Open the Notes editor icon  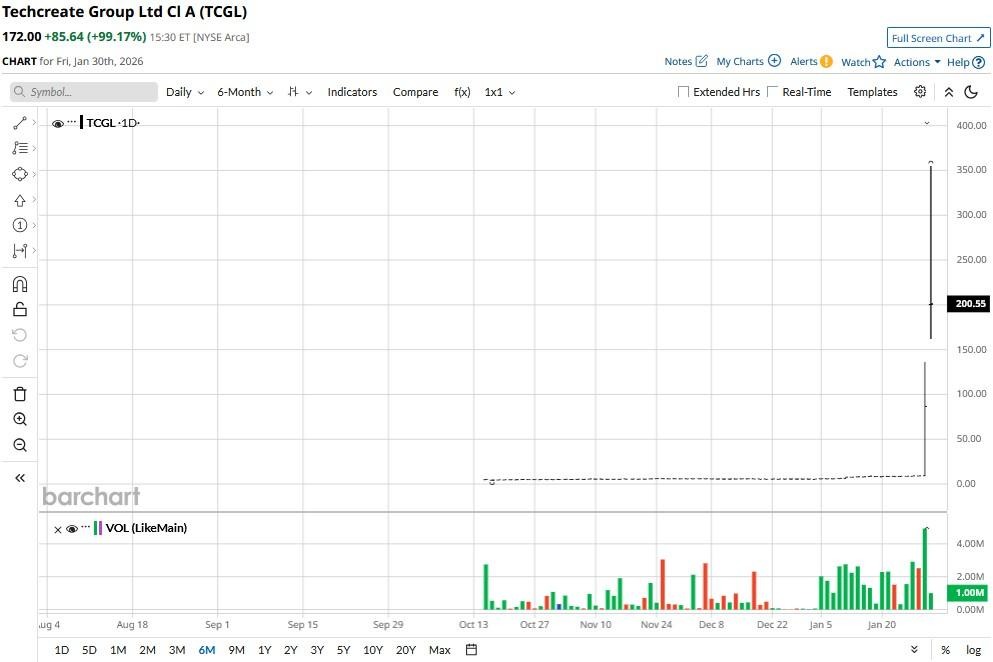pos(702,61)
